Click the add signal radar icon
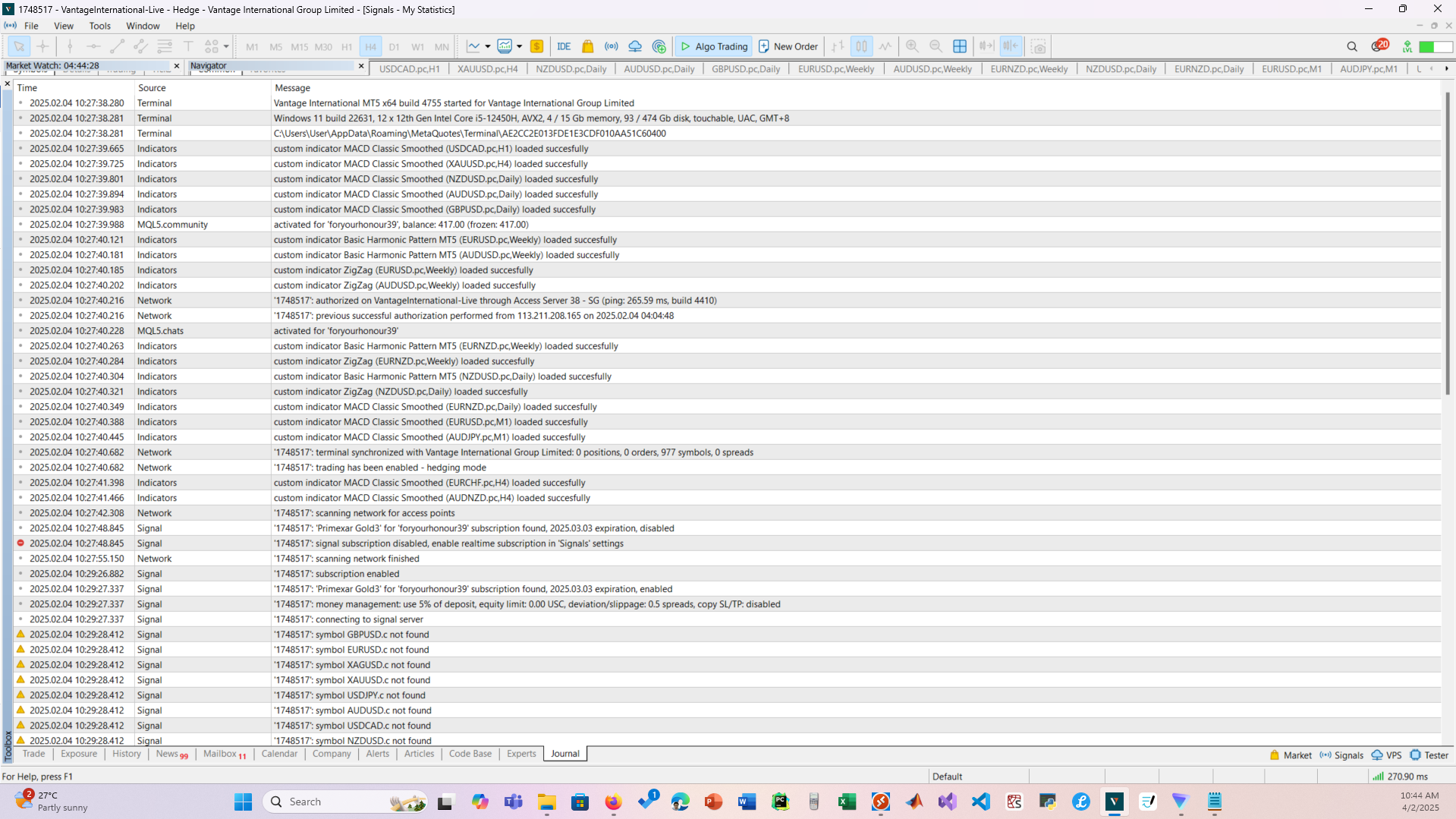The width and height of the screenshot is (1456, 819). pos(659,46)
